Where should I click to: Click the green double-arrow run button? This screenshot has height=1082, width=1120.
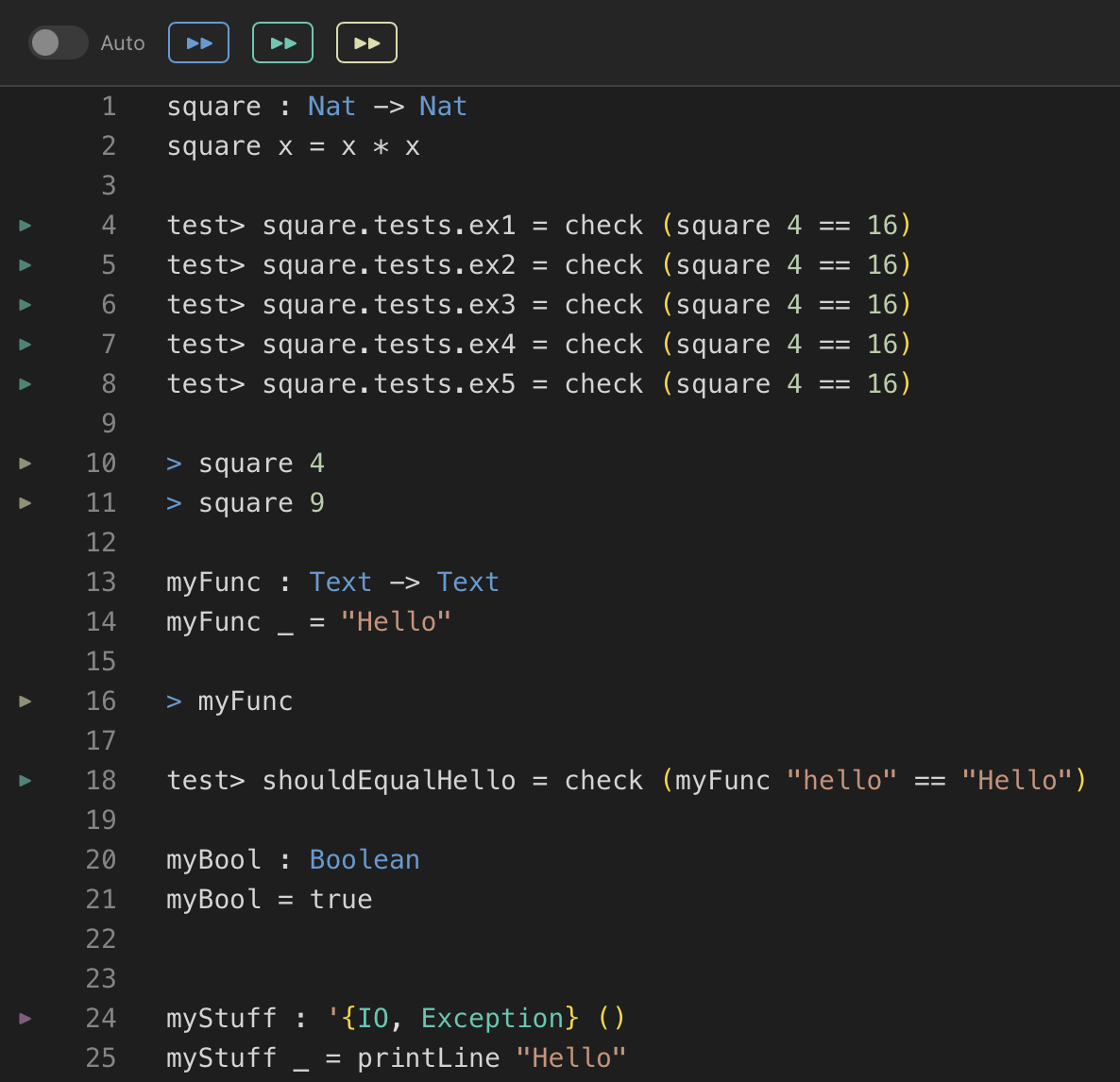(x=282, y=42)
